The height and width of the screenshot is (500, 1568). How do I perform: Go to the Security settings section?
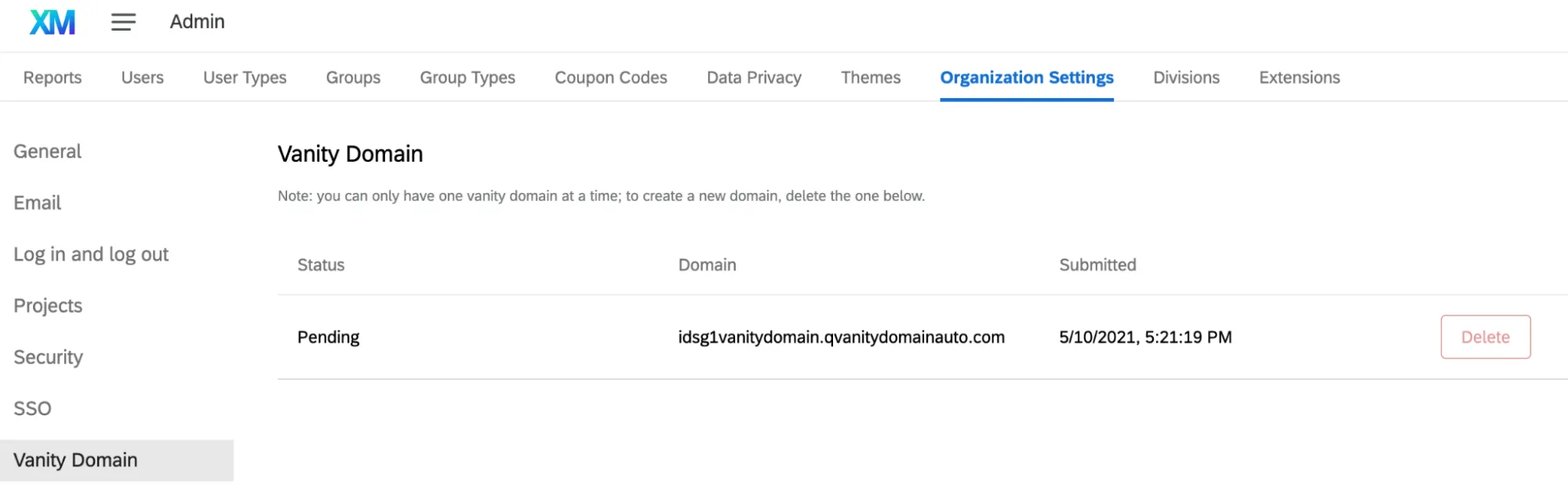click(x=48, y=357)
